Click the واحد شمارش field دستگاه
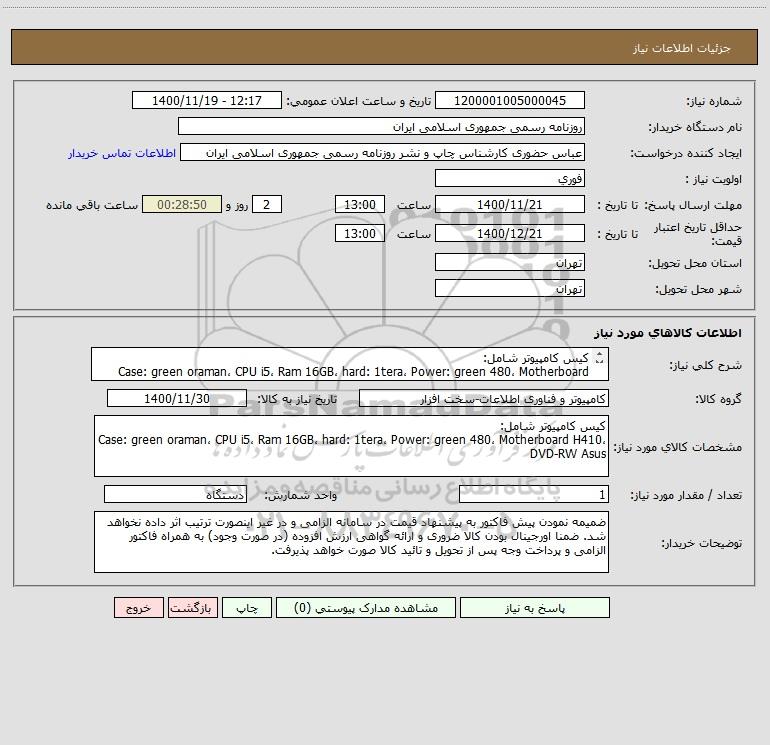770x745 pixels. point(175,495)
